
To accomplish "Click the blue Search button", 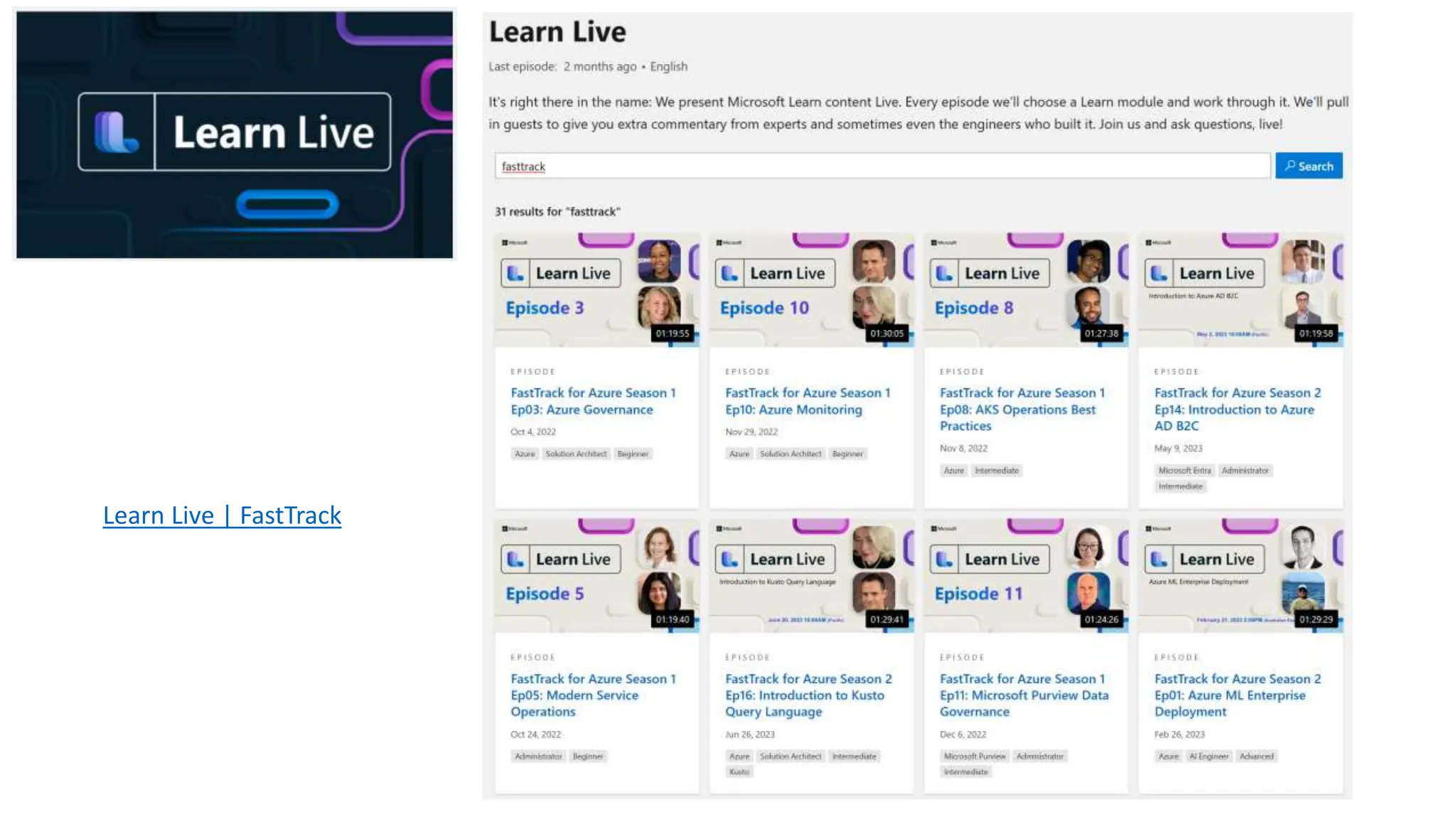I will pos(1308,166).
